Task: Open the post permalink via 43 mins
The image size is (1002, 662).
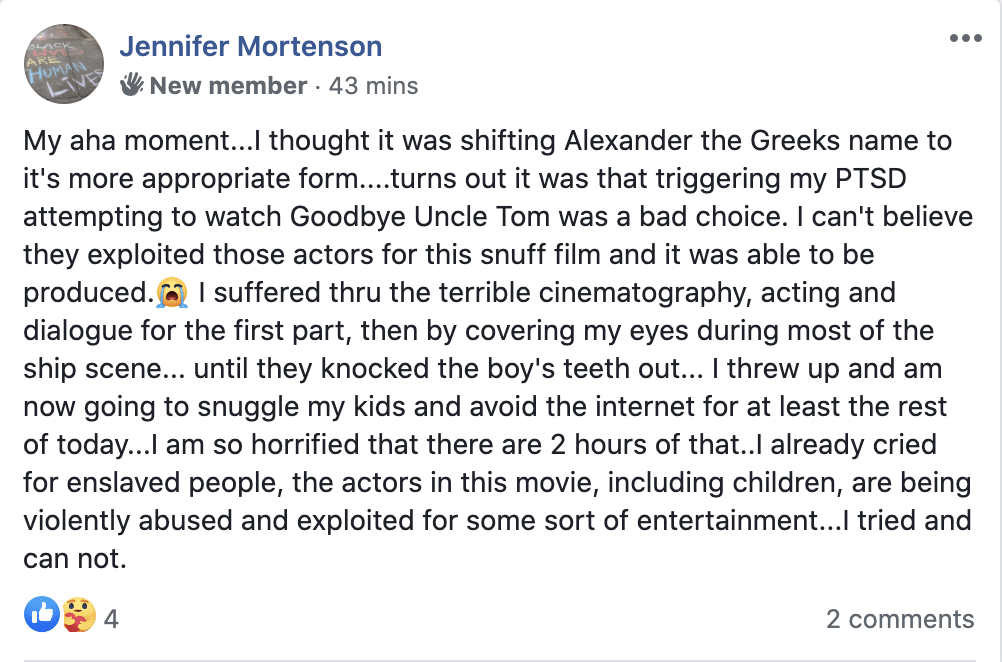Action: 373,86
